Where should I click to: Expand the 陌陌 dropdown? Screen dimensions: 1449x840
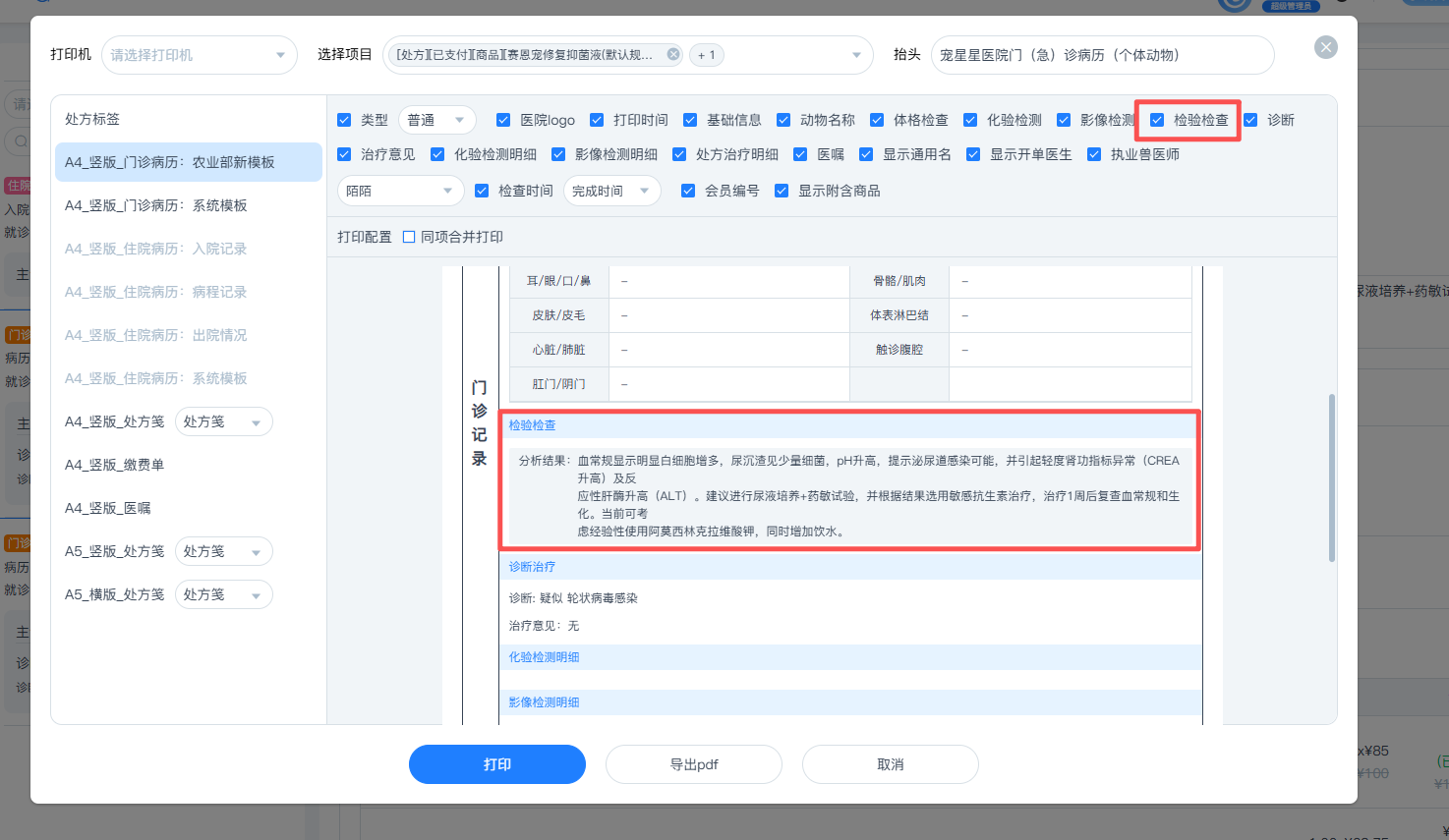point(400,191)
